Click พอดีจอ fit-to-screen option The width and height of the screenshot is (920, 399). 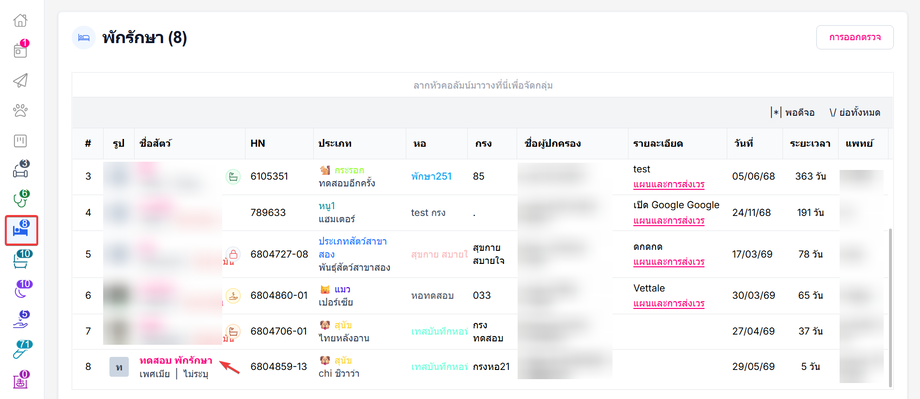[792, 113]
